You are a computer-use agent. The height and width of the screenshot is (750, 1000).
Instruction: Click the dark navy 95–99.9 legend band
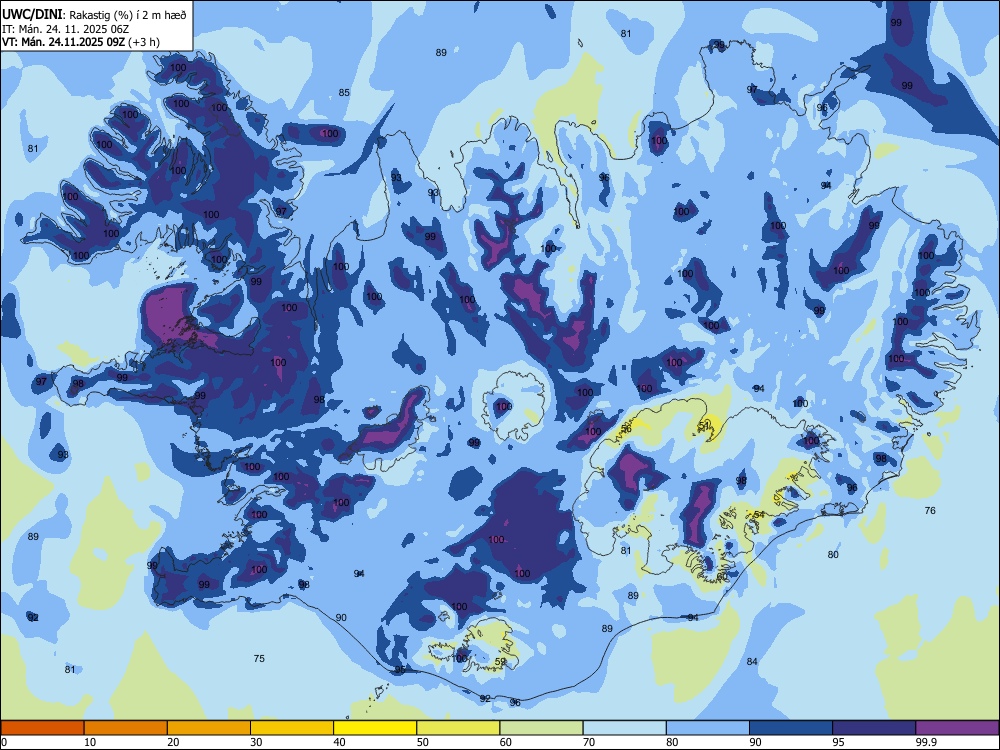point(874,728)
